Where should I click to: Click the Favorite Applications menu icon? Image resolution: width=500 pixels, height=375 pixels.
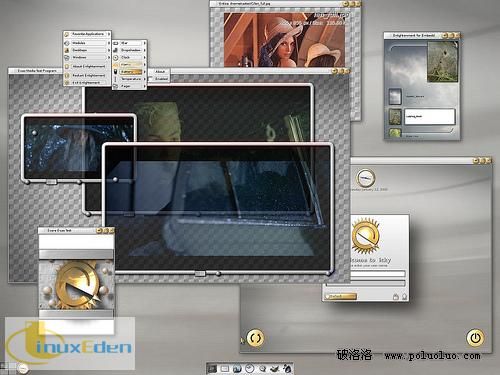point(67,34)
